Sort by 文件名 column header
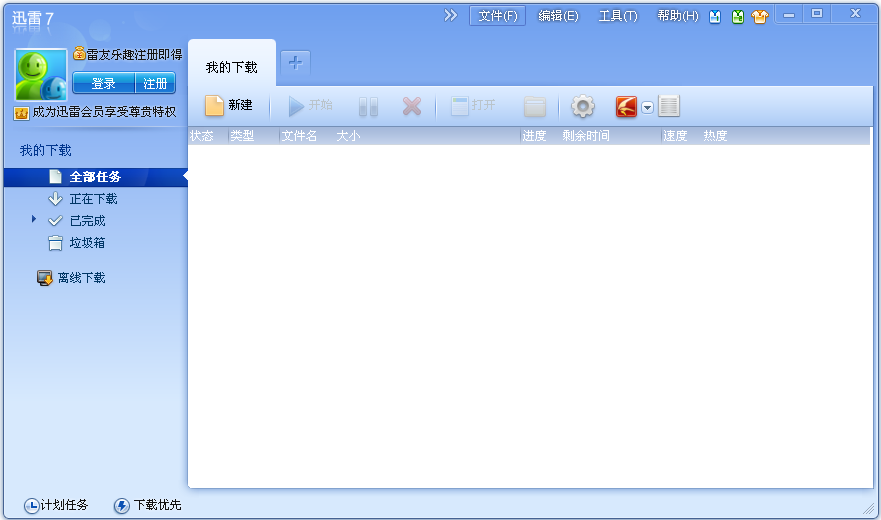 click(x=299, y=135)
